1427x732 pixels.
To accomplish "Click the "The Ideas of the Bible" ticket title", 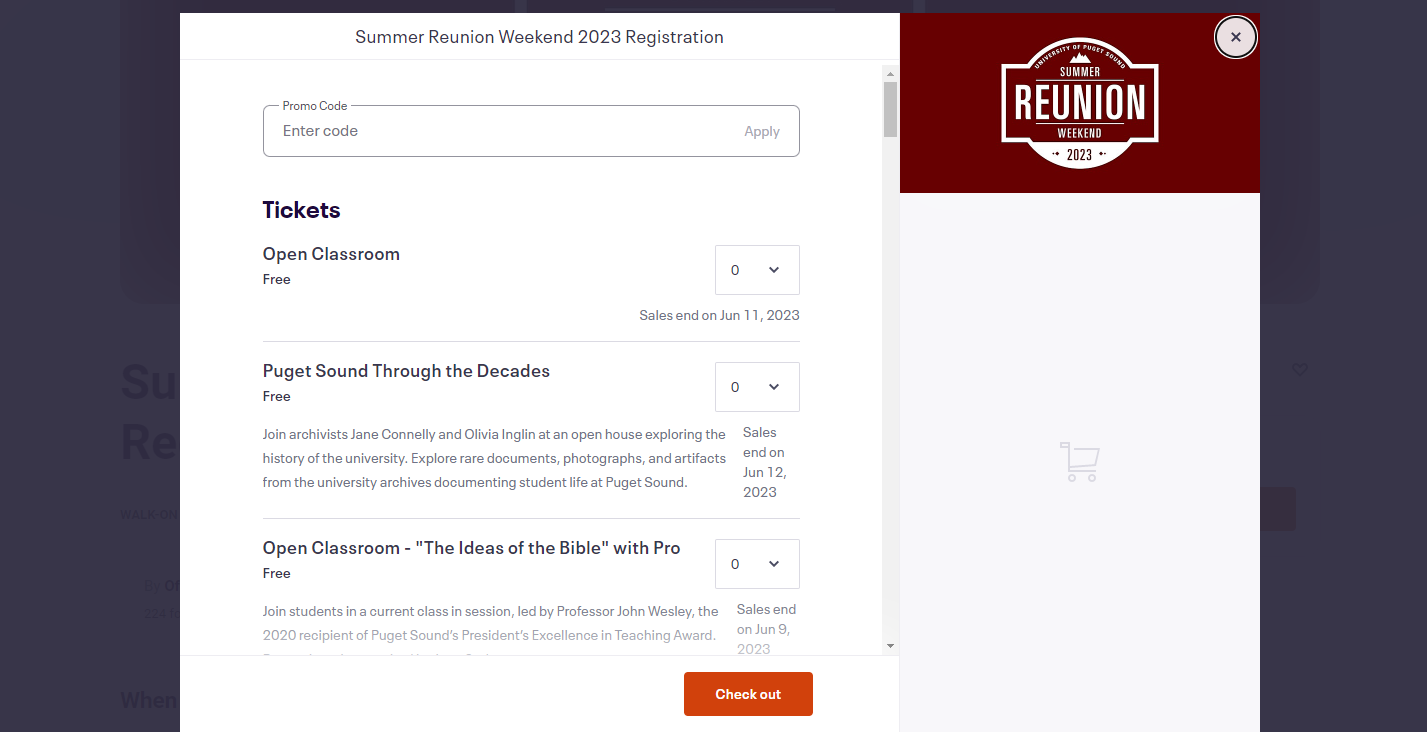I will coord(471,548).
